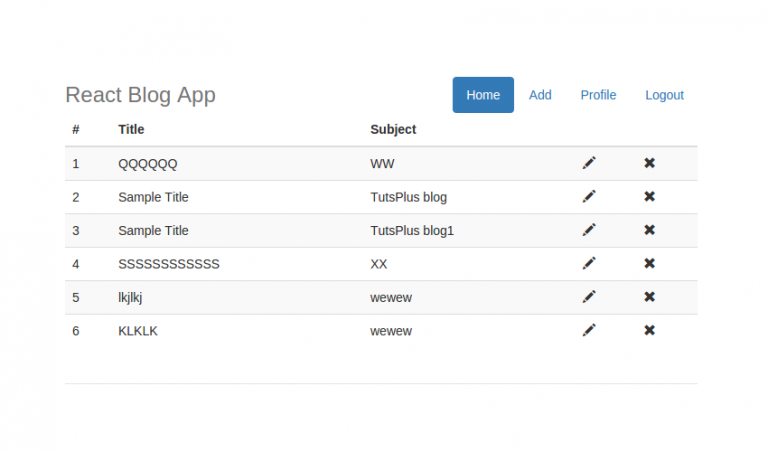Screen dimensions: 768x452
Task: Click the KLKLK title cell
Action: [138, 331]
